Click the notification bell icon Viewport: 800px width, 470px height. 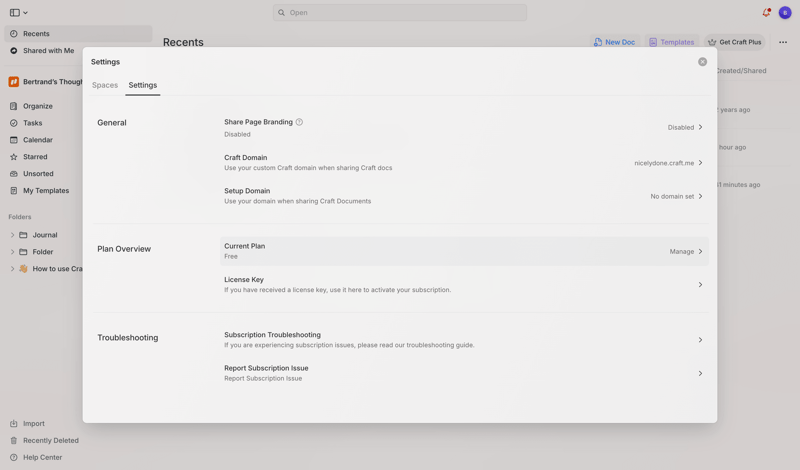coord(766,13)
